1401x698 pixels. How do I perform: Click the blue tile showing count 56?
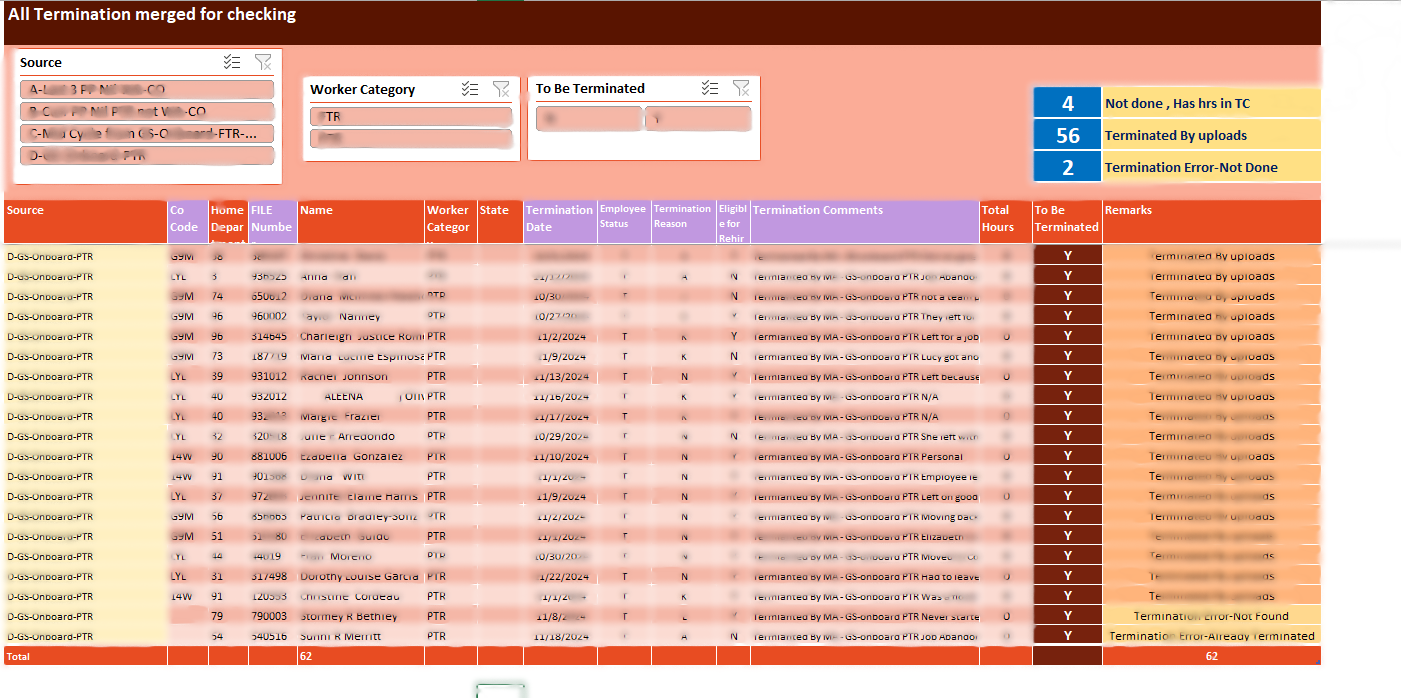(1067, 135)
